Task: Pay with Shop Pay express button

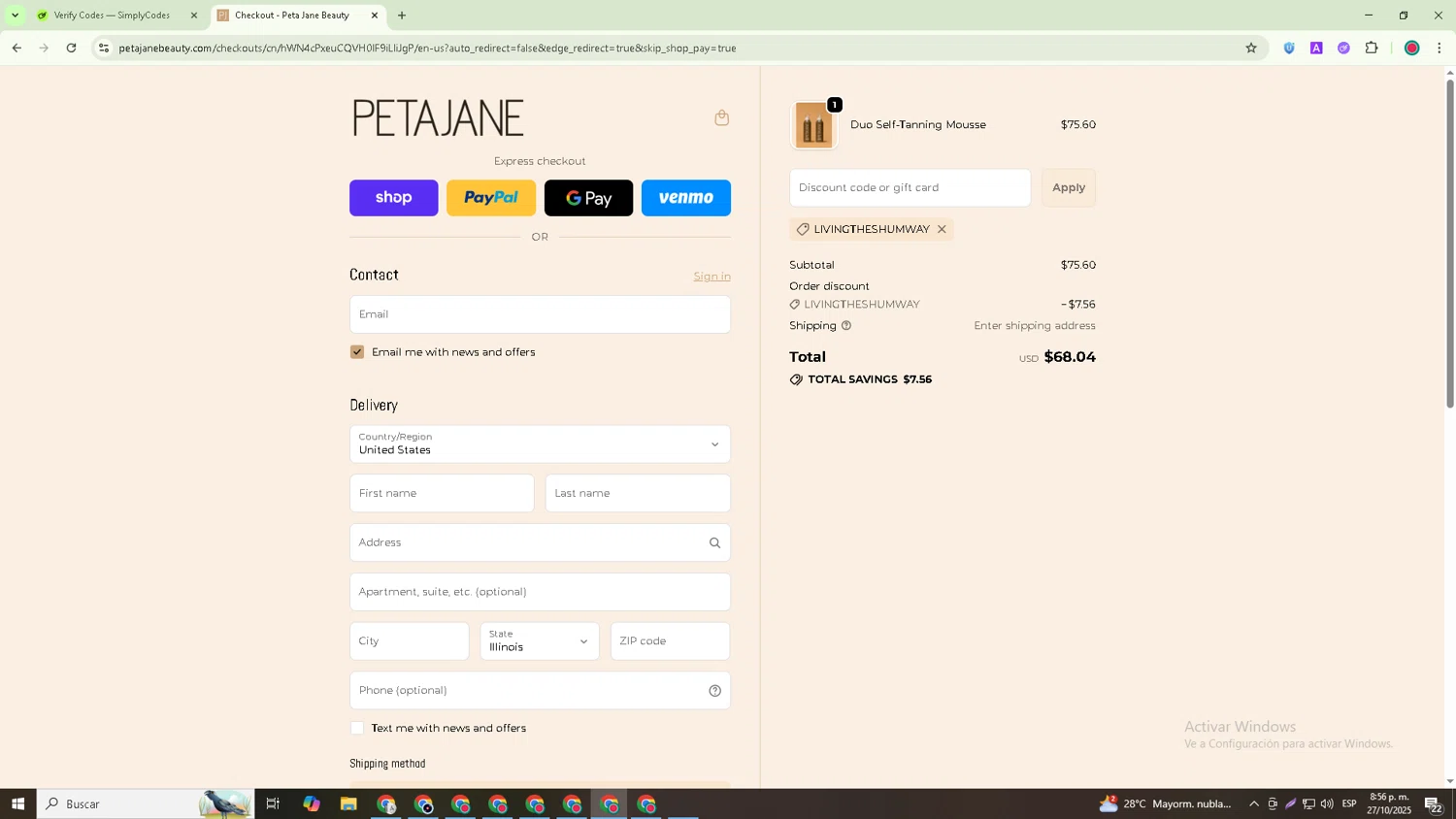Action: tap(393, 198)
